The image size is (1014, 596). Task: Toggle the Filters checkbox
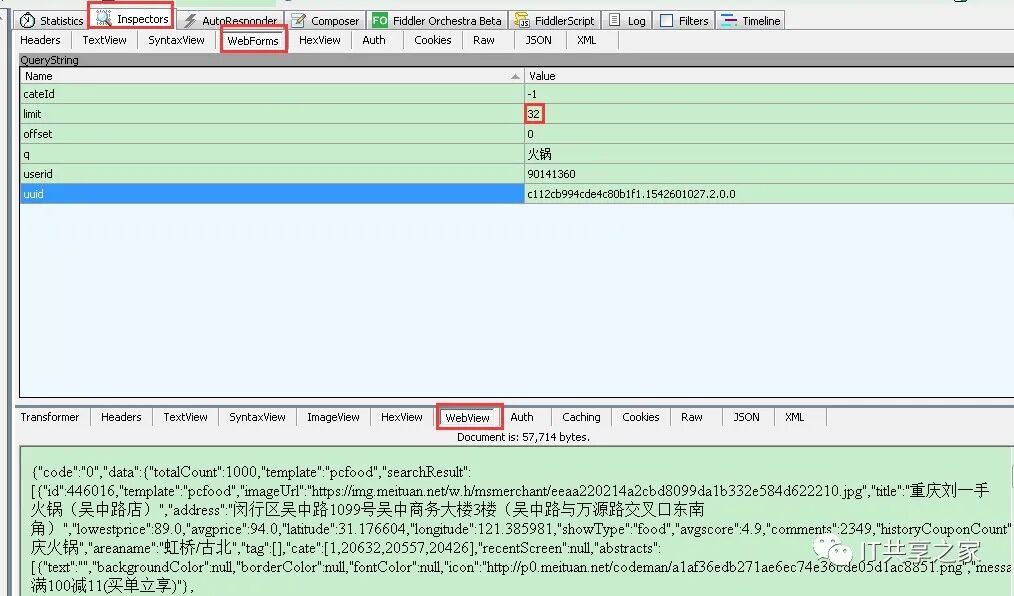[666, 21]
